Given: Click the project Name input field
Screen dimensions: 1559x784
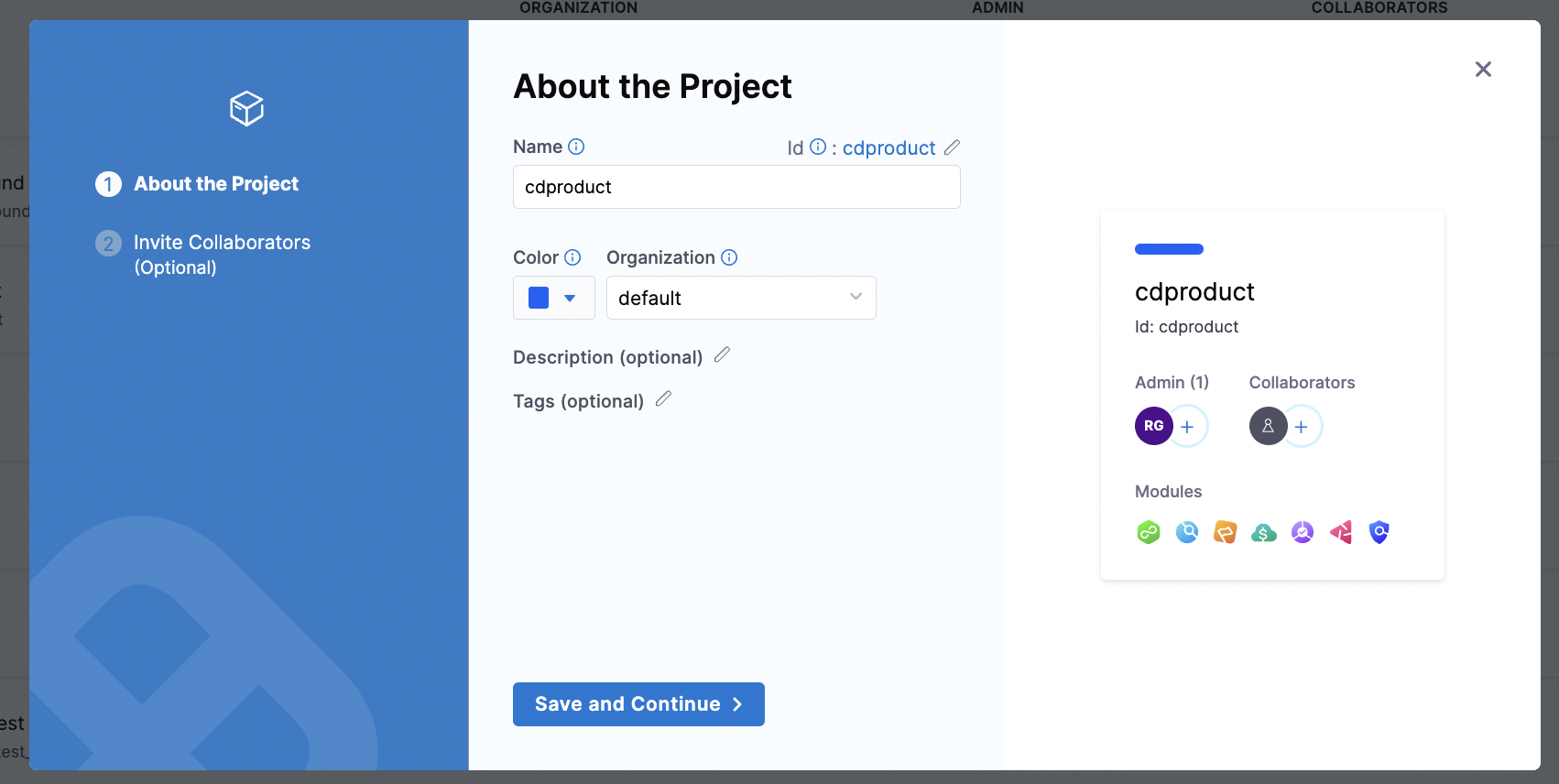Looking at the screenshot, I should point(736,187).
